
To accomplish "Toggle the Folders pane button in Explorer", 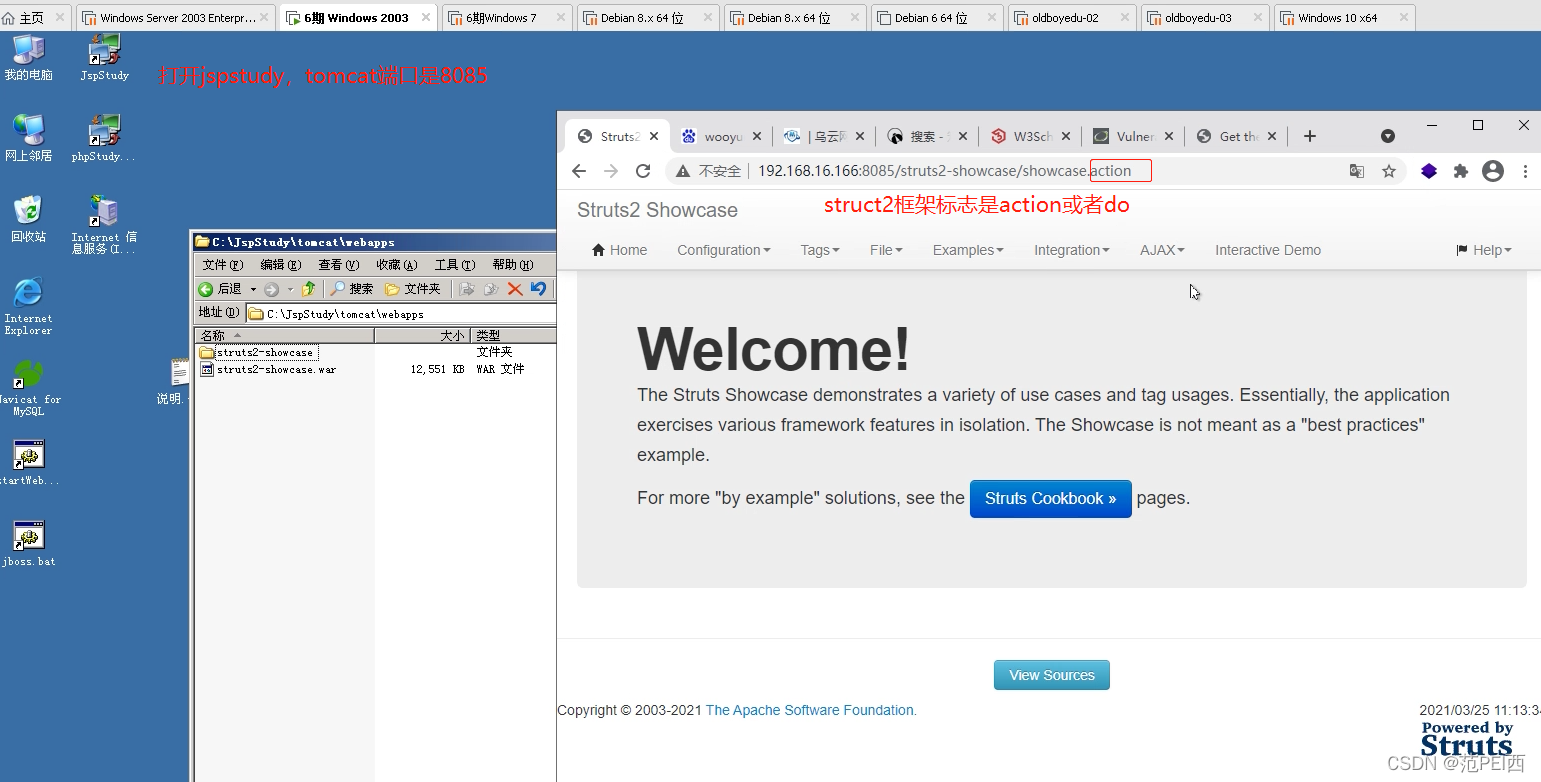I will (x=413, y=289).
